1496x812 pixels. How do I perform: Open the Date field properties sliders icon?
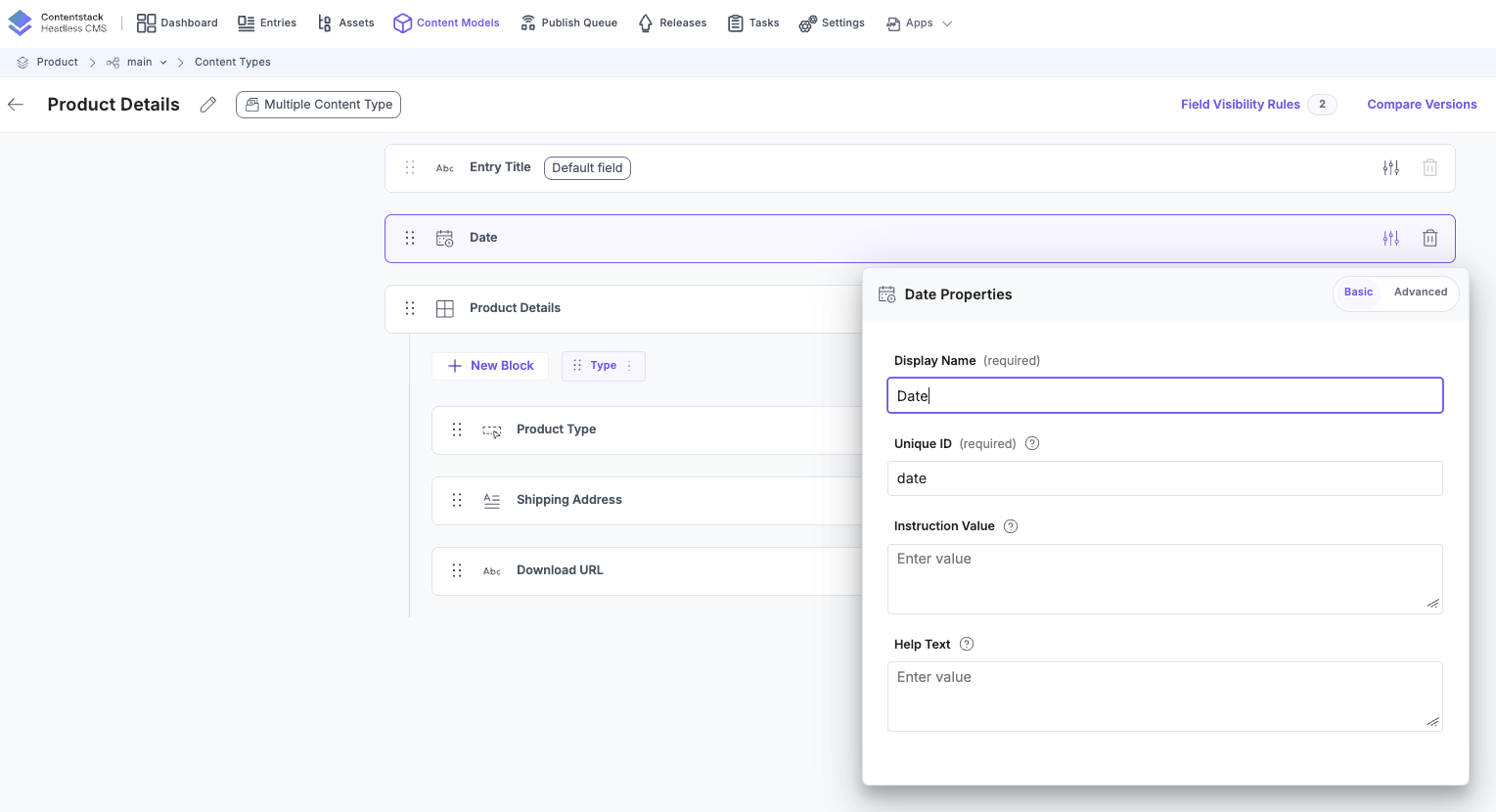point(1390,238)
